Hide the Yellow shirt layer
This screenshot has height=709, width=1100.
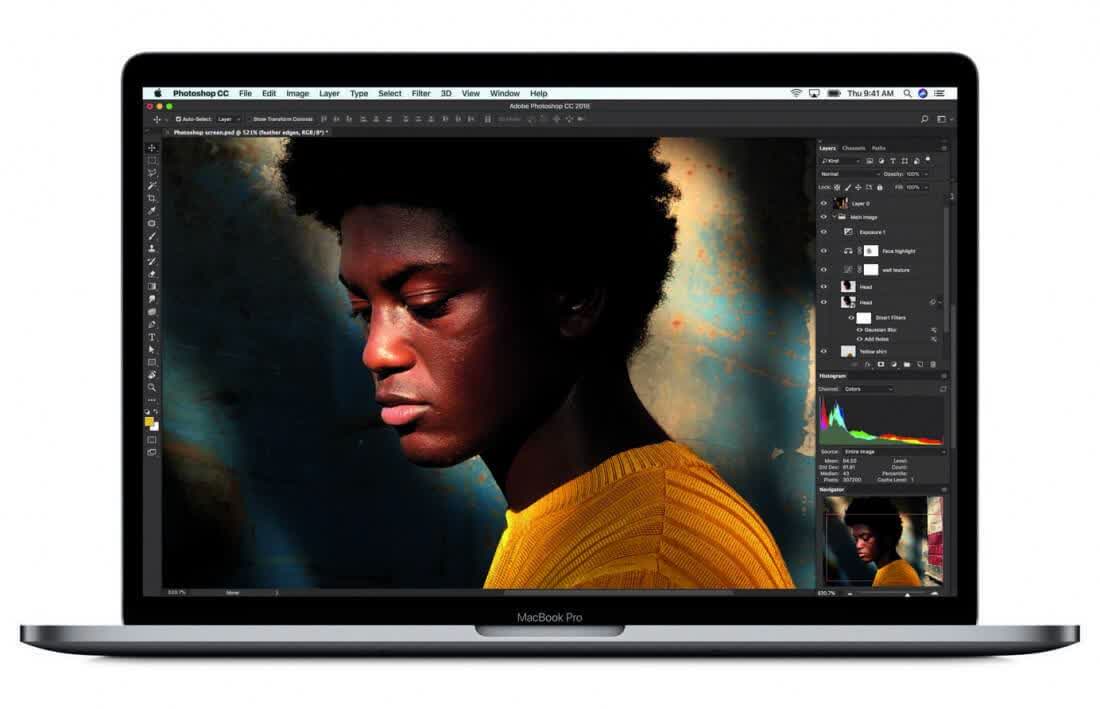pyautogui.click(x=824, y=351)
